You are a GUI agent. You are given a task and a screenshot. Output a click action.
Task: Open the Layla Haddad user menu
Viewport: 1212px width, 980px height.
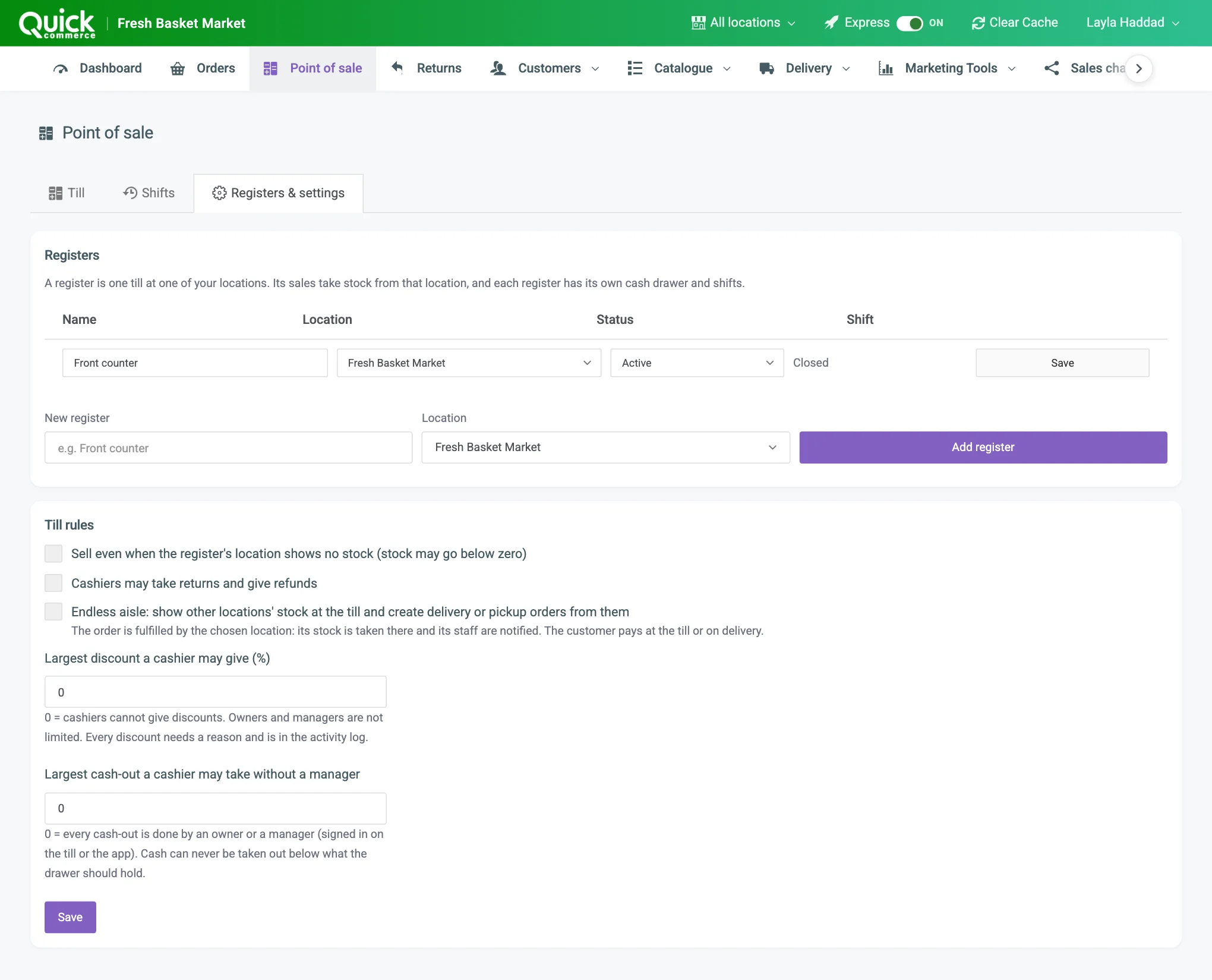1132,23
